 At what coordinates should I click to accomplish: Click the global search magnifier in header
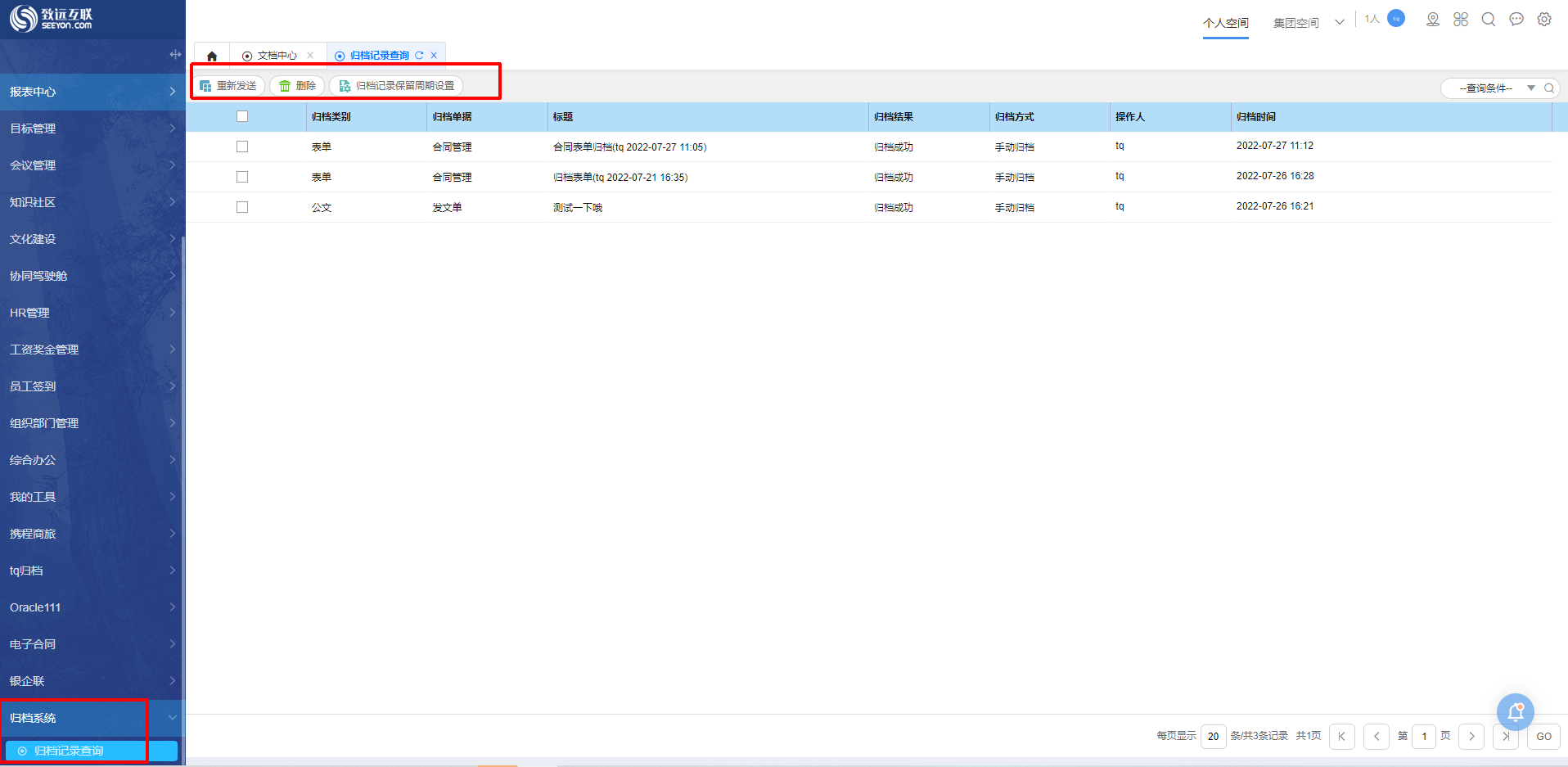1488,20
